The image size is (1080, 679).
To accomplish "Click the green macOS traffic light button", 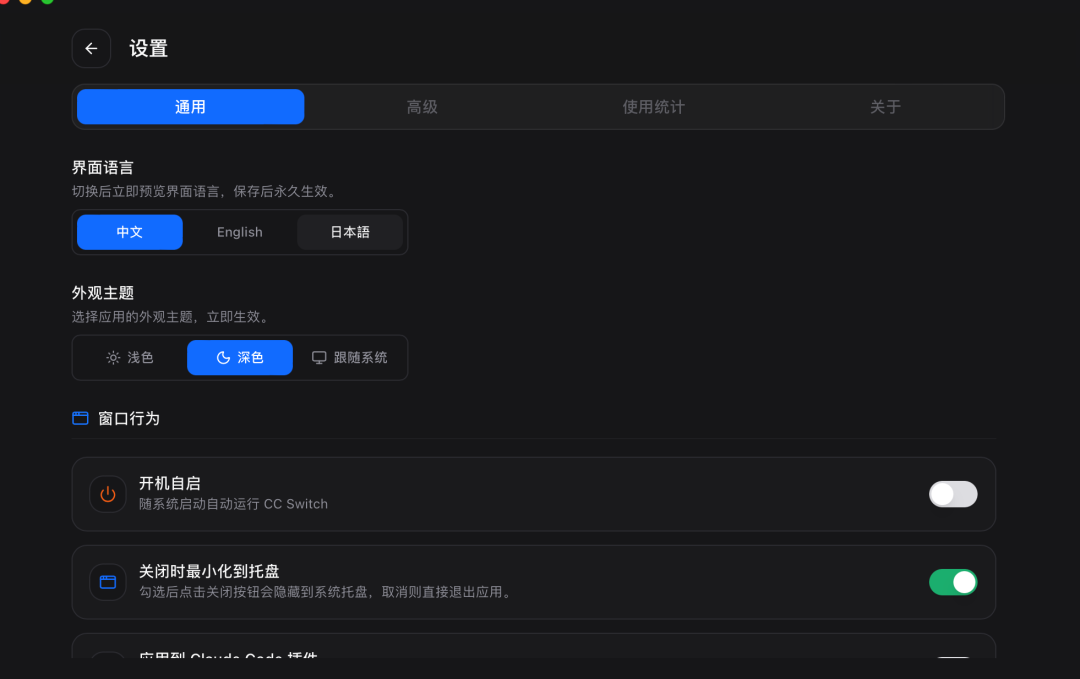I will tap(46, 4).
